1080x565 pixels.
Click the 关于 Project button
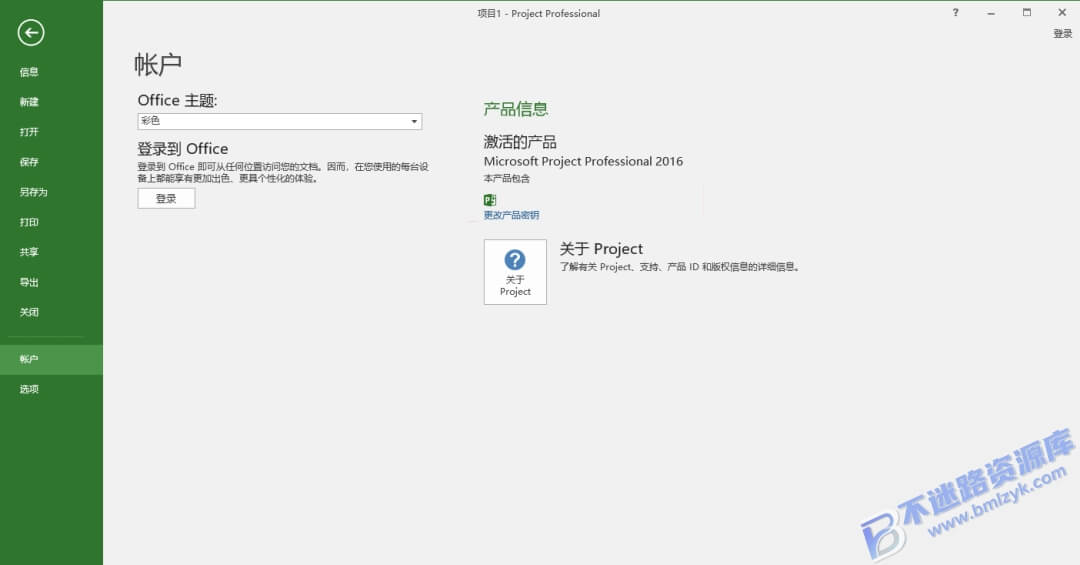(x=515, y=271)
